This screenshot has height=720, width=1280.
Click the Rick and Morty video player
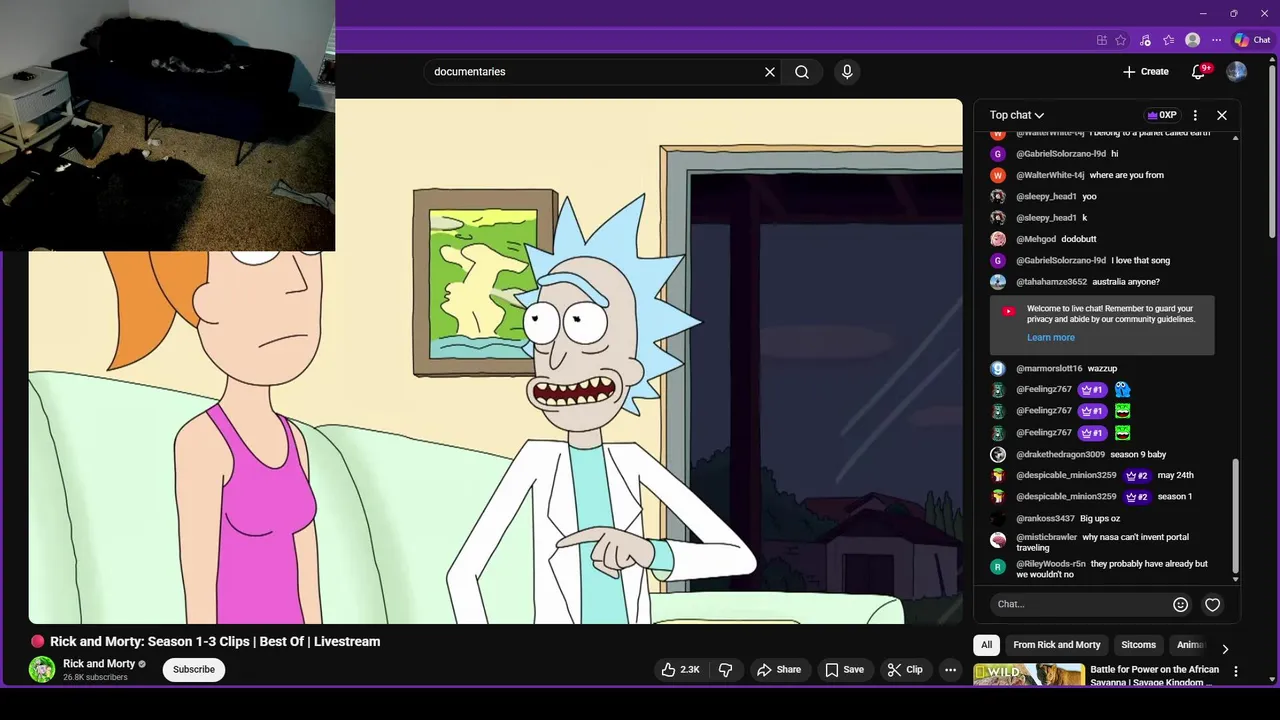point(495,361)
